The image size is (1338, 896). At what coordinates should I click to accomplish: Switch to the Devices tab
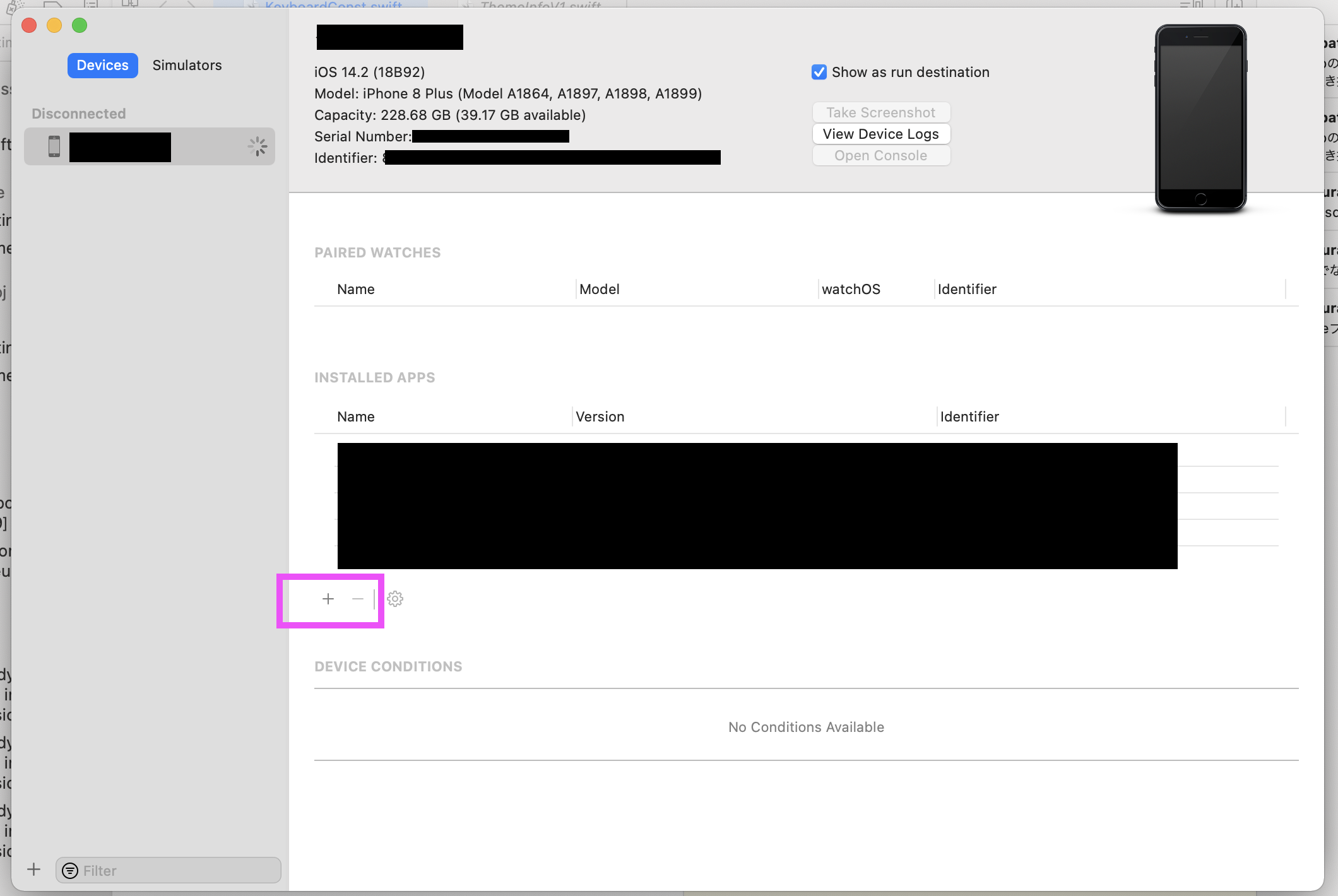click(102, 66)
